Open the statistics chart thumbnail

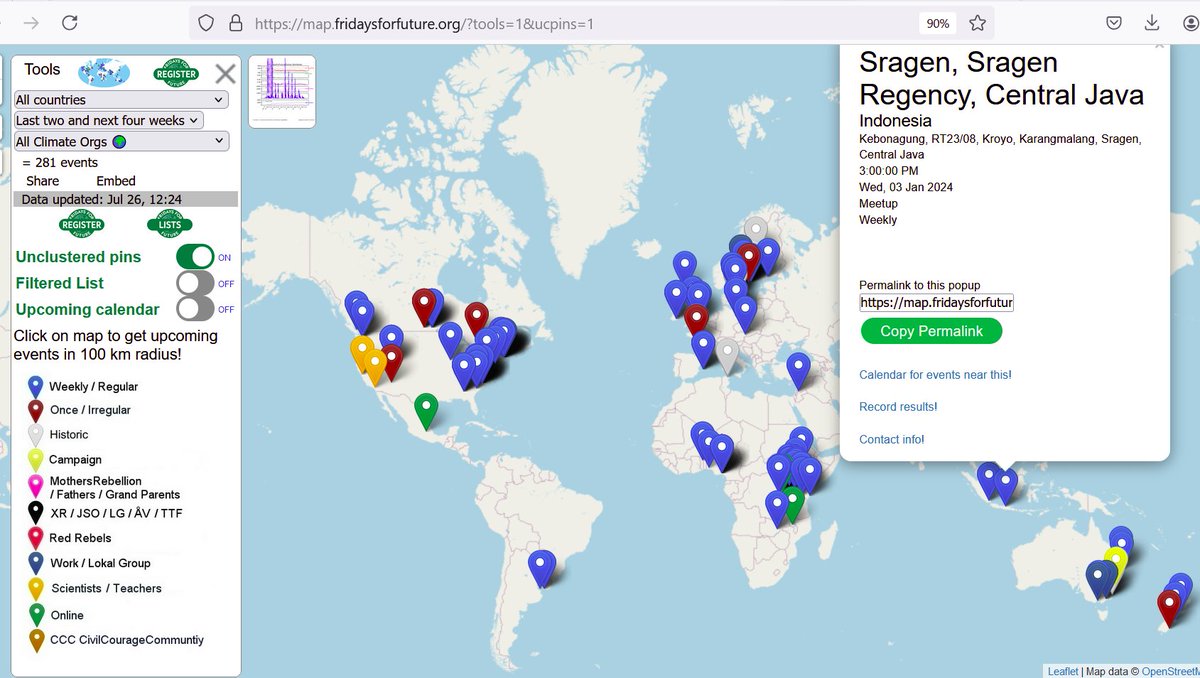coord(282,91)
